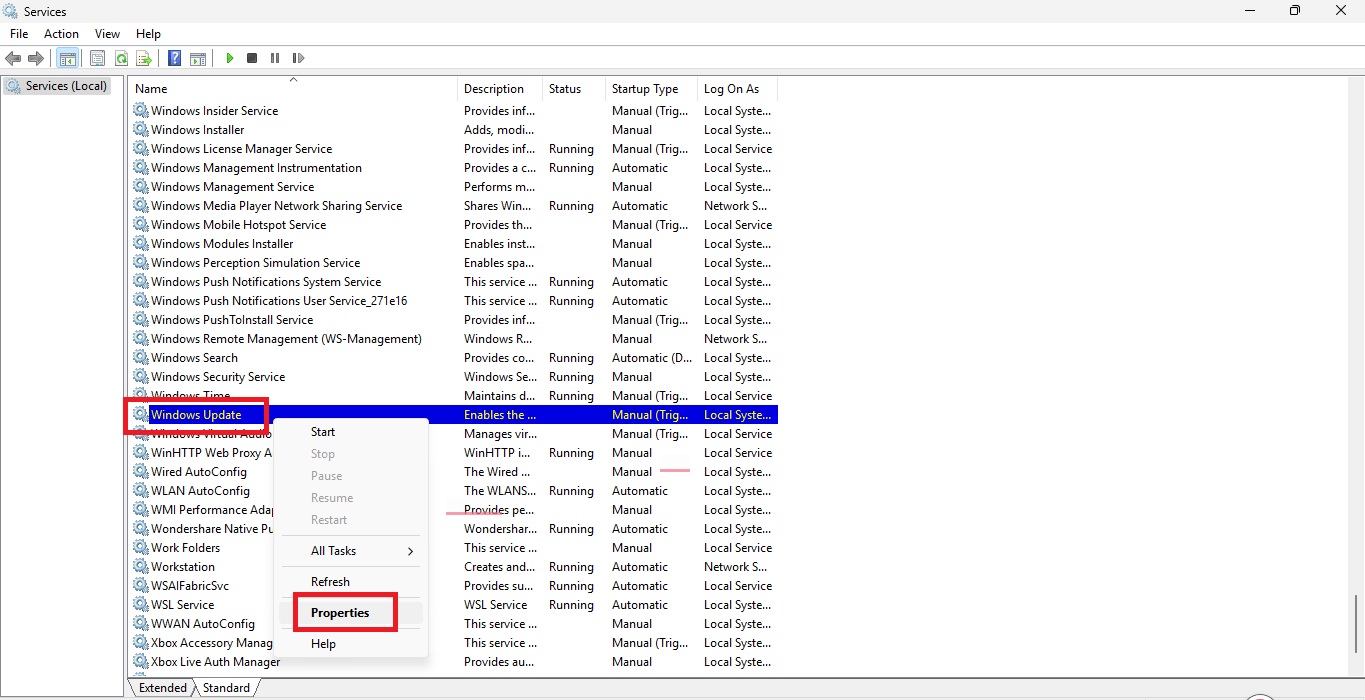Screen dimensions: 1365x700
Task: Click gear icon beside Xbox Live Auth Manager
Action: (x=141, y=662)
